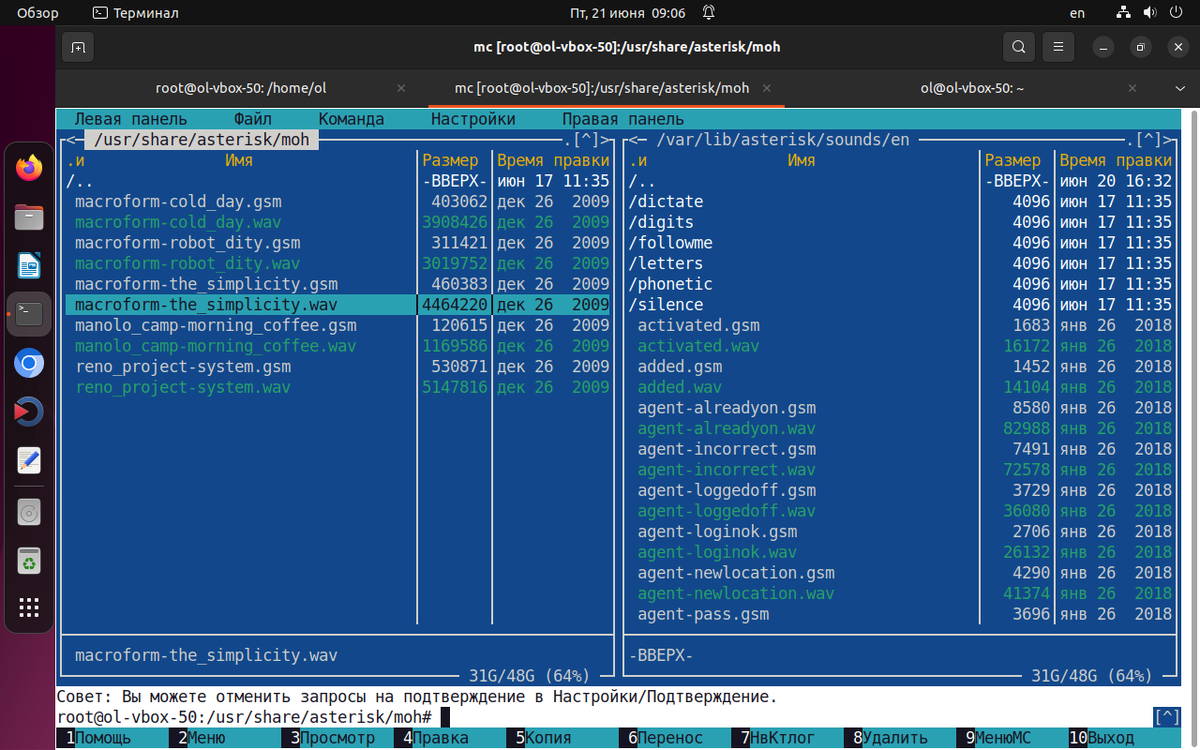The image size is (1200, 750).
Task: Open the Файл menu
Action: pos(253,119)
